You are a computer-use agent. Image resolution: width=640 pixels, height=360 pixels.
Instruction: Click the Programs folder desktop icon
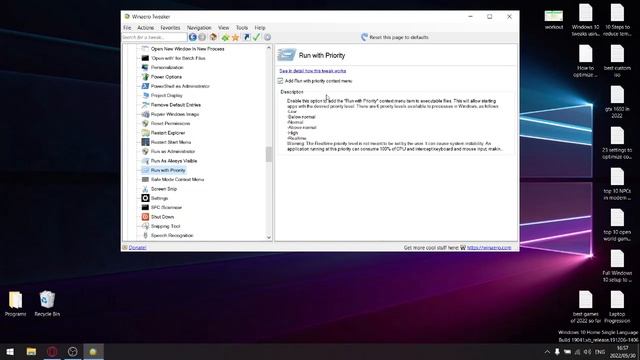tap(16, 304)
